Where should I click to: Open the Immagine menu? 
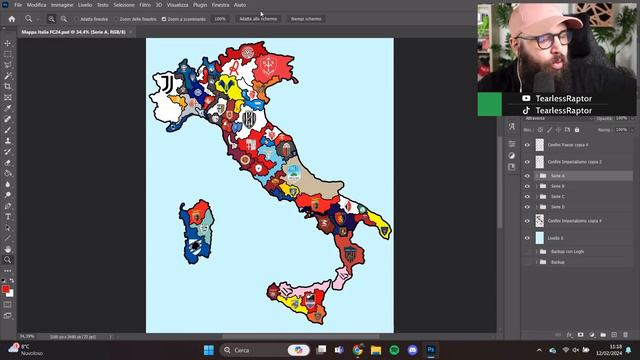[x=62, y=5]
